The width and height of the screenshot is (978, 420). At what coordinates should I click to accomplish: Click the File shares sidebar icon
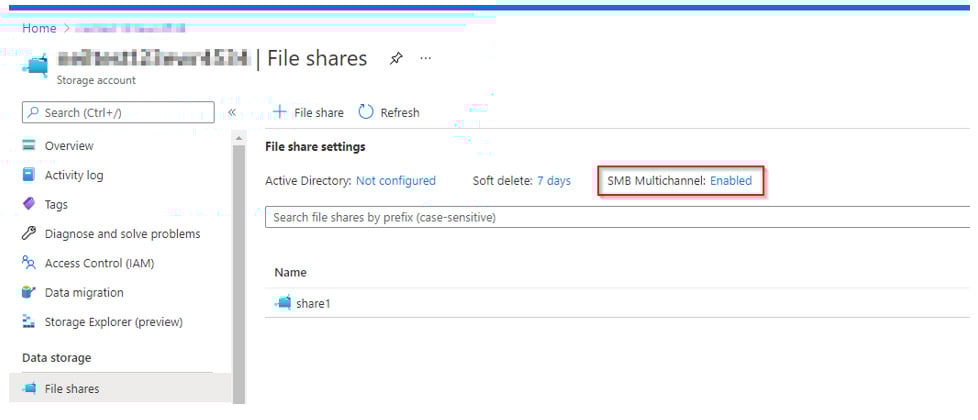pos(29,388)
